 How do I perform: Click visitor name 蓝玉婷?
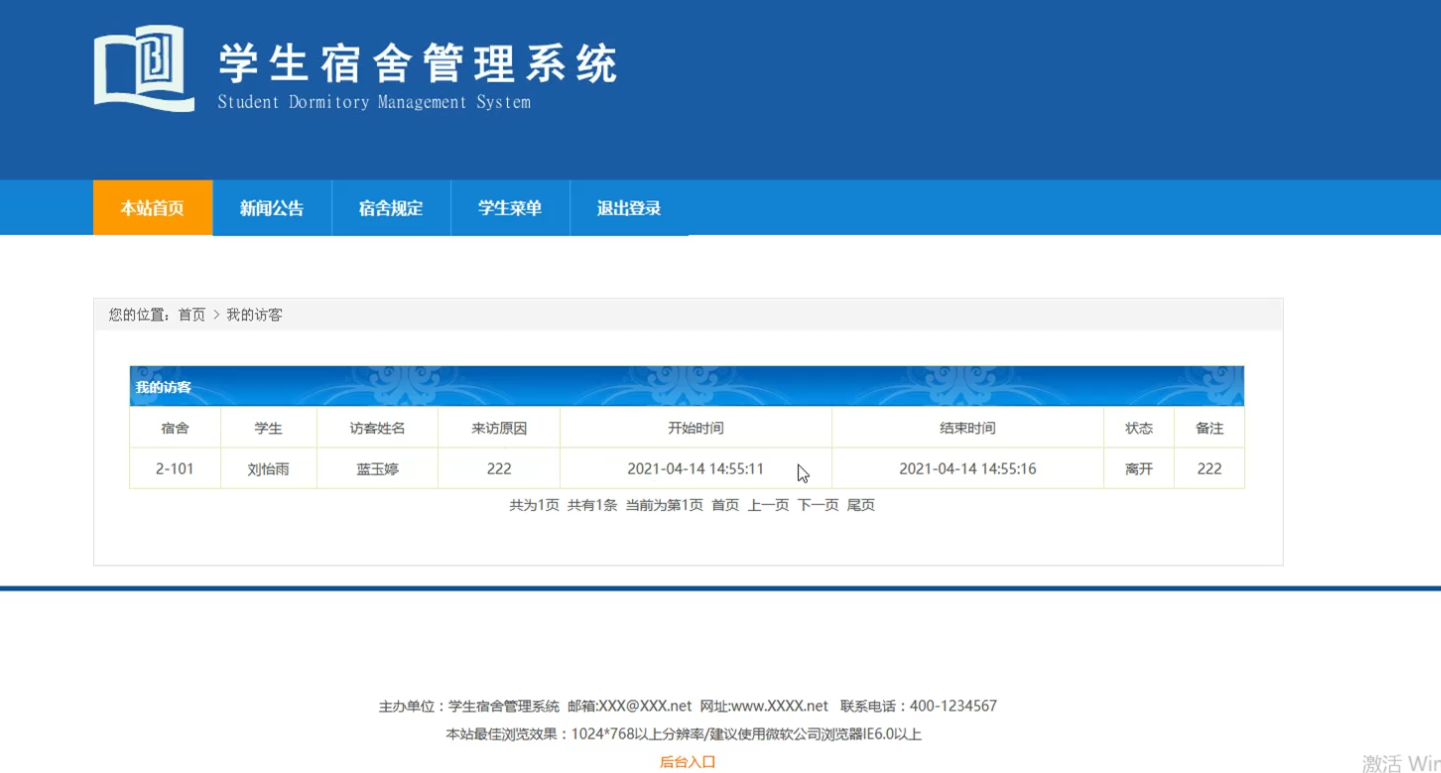(x=377, y=469)
